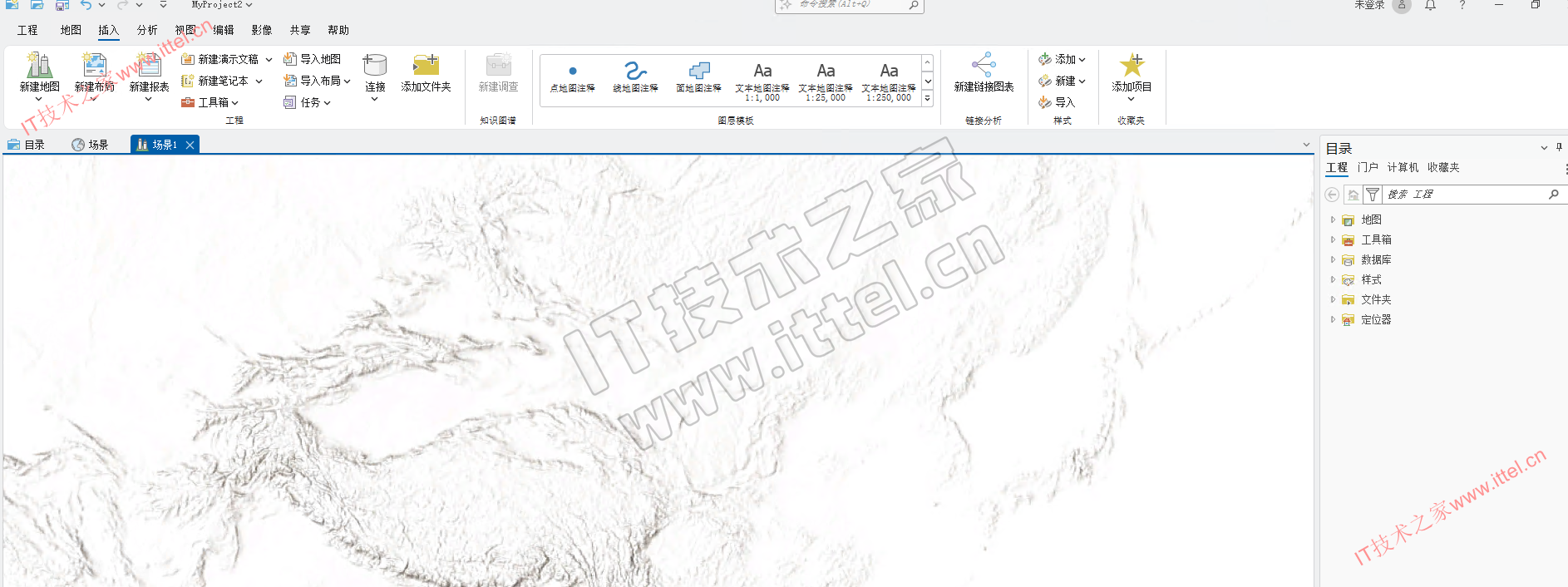This screenshot has height=587, width=1568.
Task: Click the open project icon in quick access toolbar
Action: coord(37,5)
